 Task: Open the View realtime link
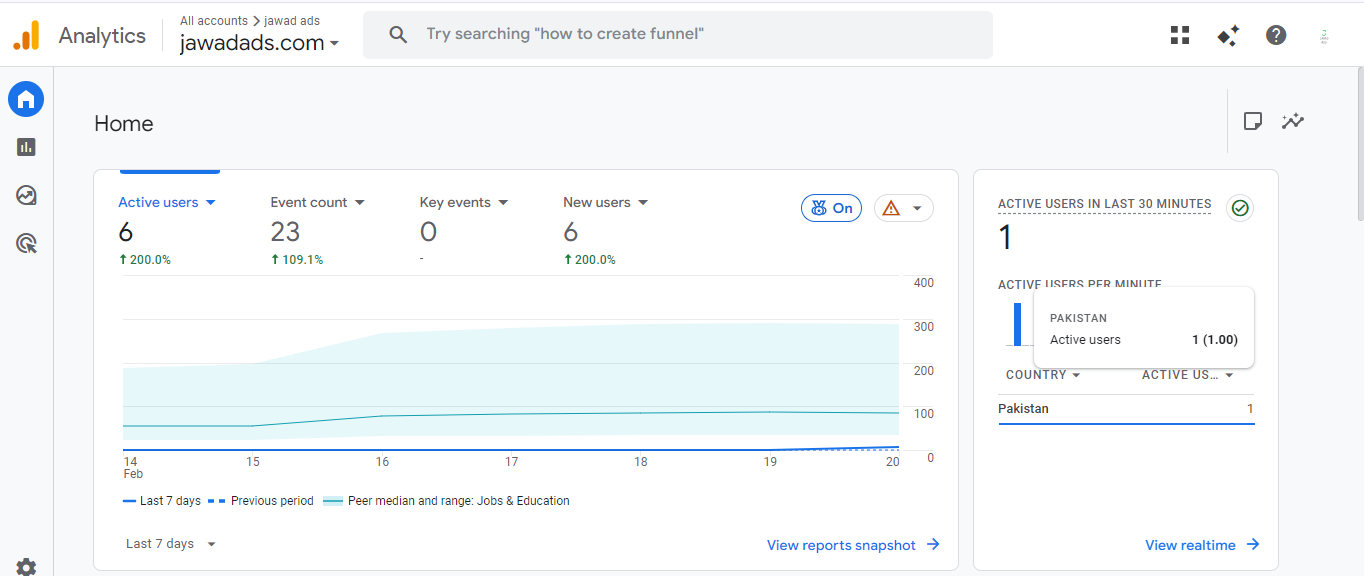click(x=1201, y=545)
